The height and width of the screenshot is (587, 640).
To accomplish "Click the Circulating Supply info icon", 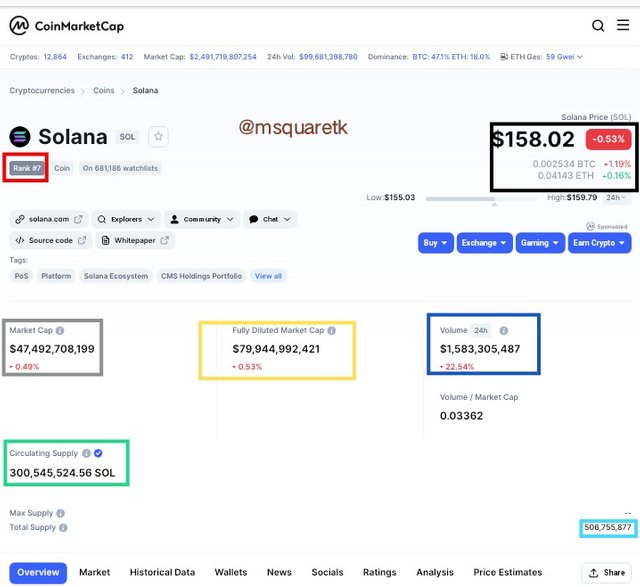I will (87, 453).
